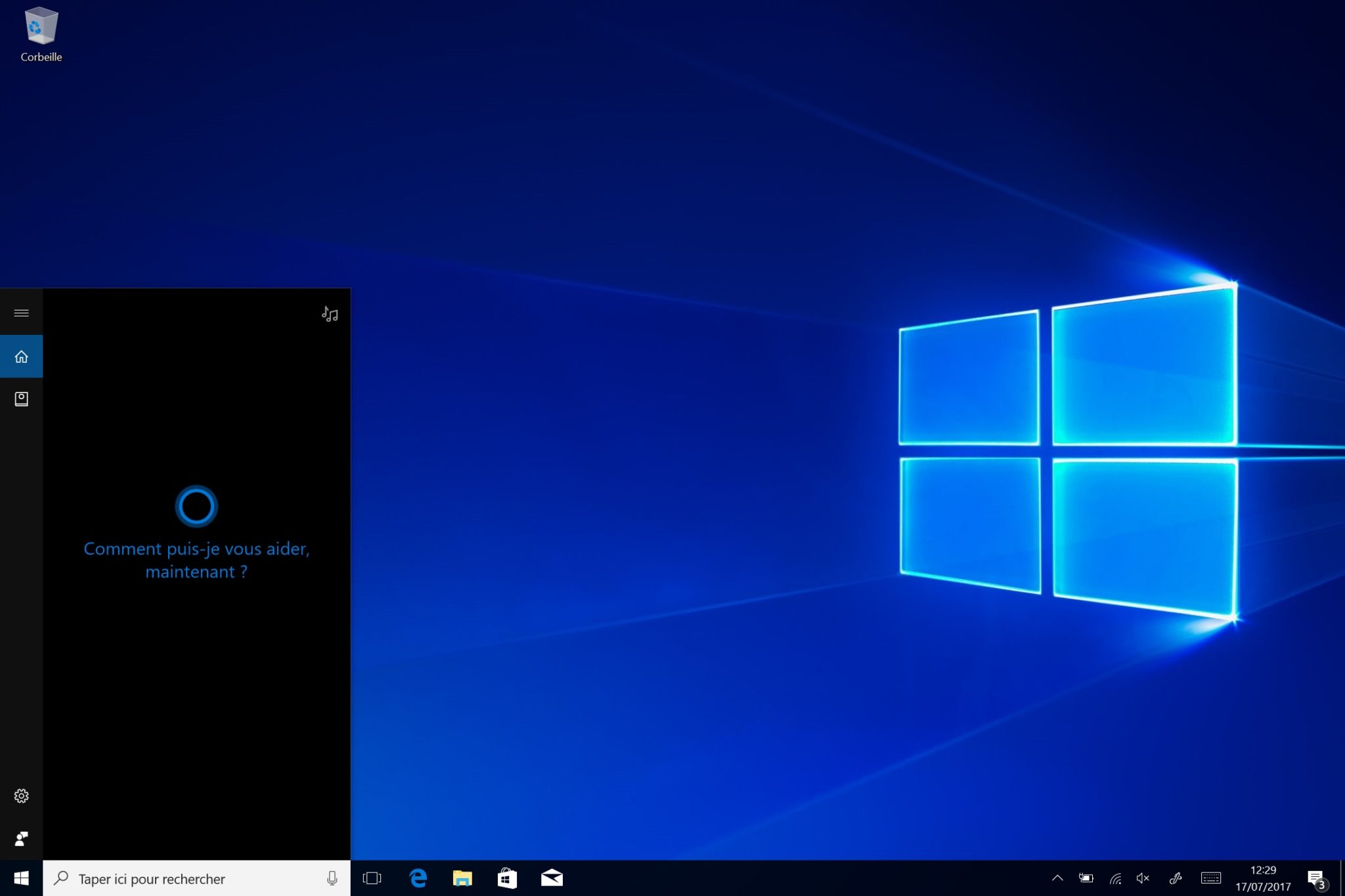Unmute sound via the speaker icon
Screen dimensions: 1345x896
[1142, 878]
